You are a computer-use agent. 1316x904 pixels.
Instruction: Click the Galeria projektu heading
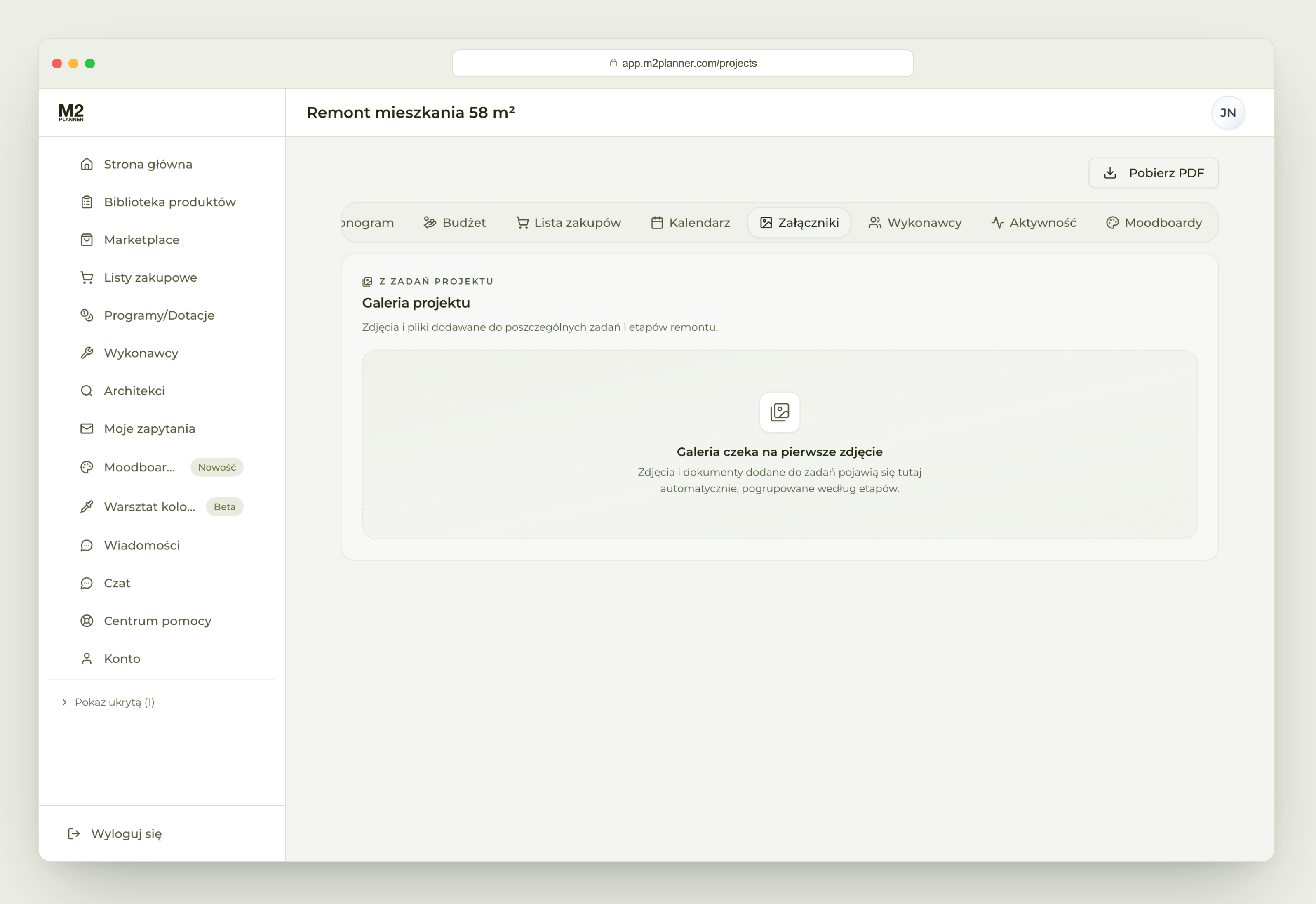coord(416,303)
